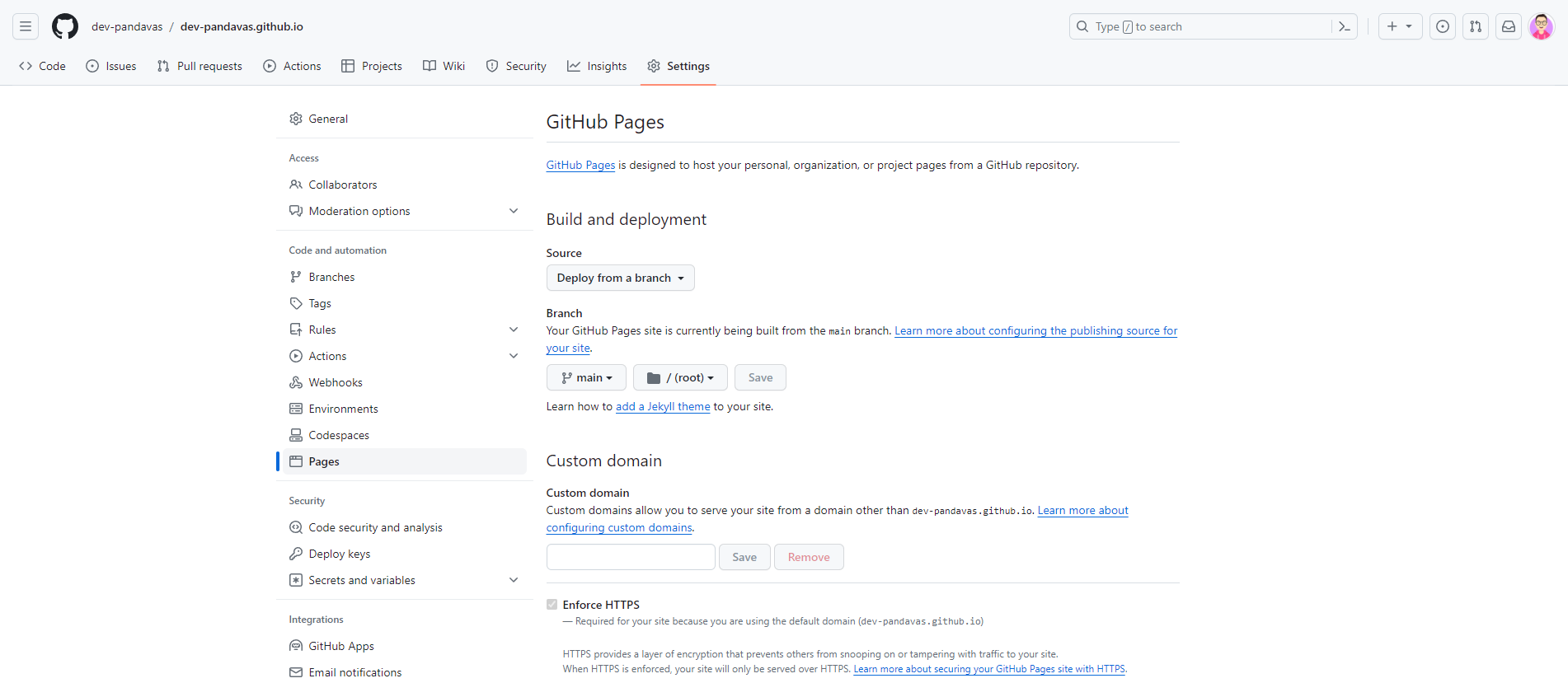Open the main branch selector dropdown
Image resolution: width=1568 pixels, height=697 pixels.
586,377
